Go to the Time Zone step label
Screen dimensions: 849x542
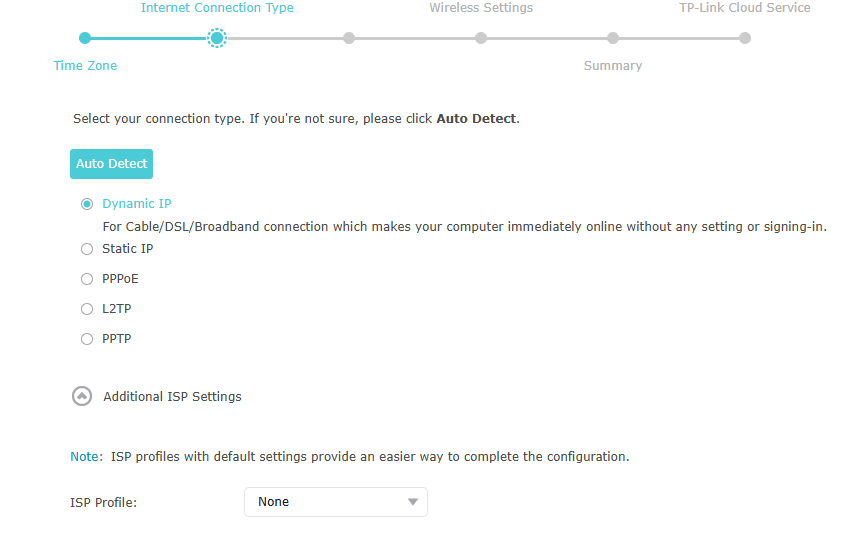pos(85,66)
